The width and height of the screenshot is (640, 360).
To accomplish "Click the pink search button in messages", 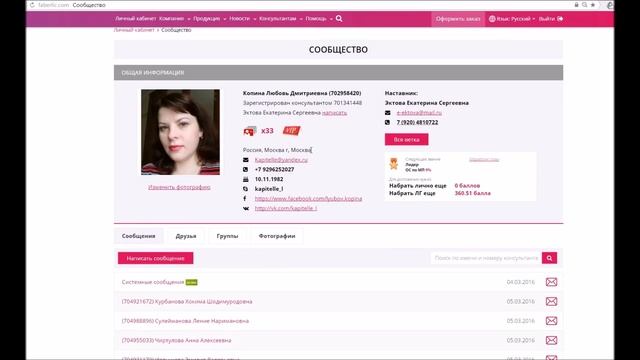I will point(549,258).
